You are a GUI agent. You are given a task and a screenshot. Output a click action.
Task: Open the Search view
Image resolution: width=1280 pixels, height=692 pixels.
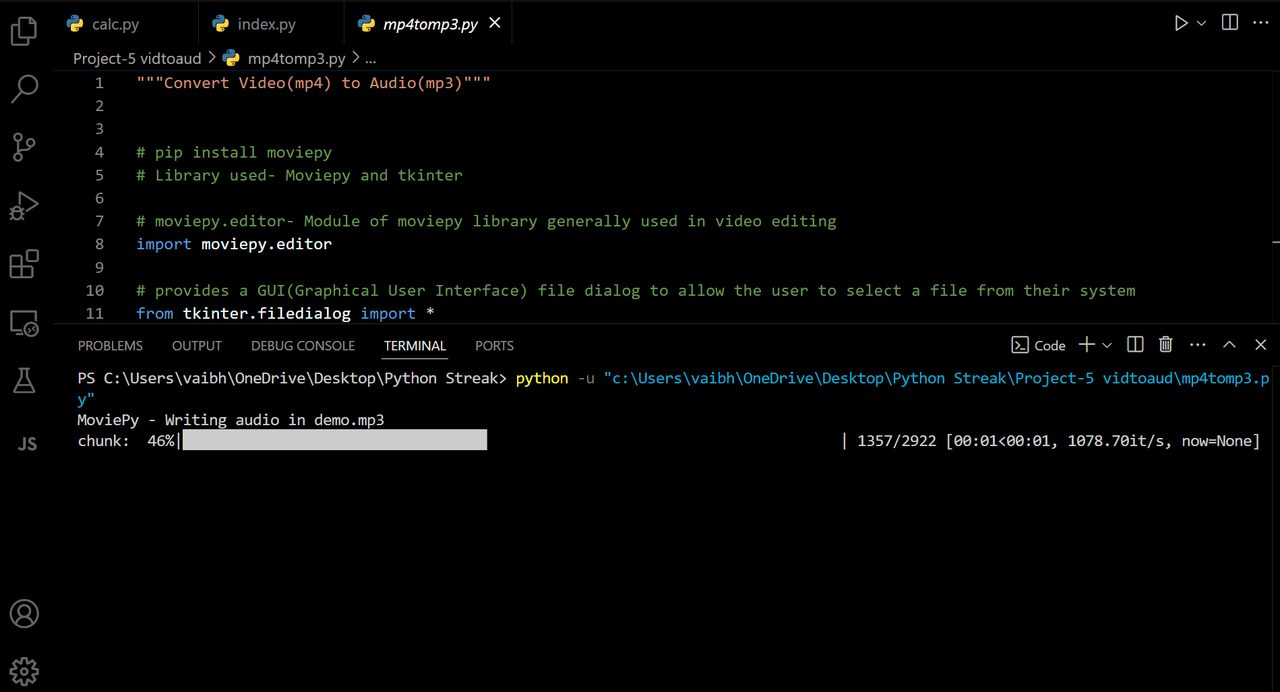tap(24, 89)
